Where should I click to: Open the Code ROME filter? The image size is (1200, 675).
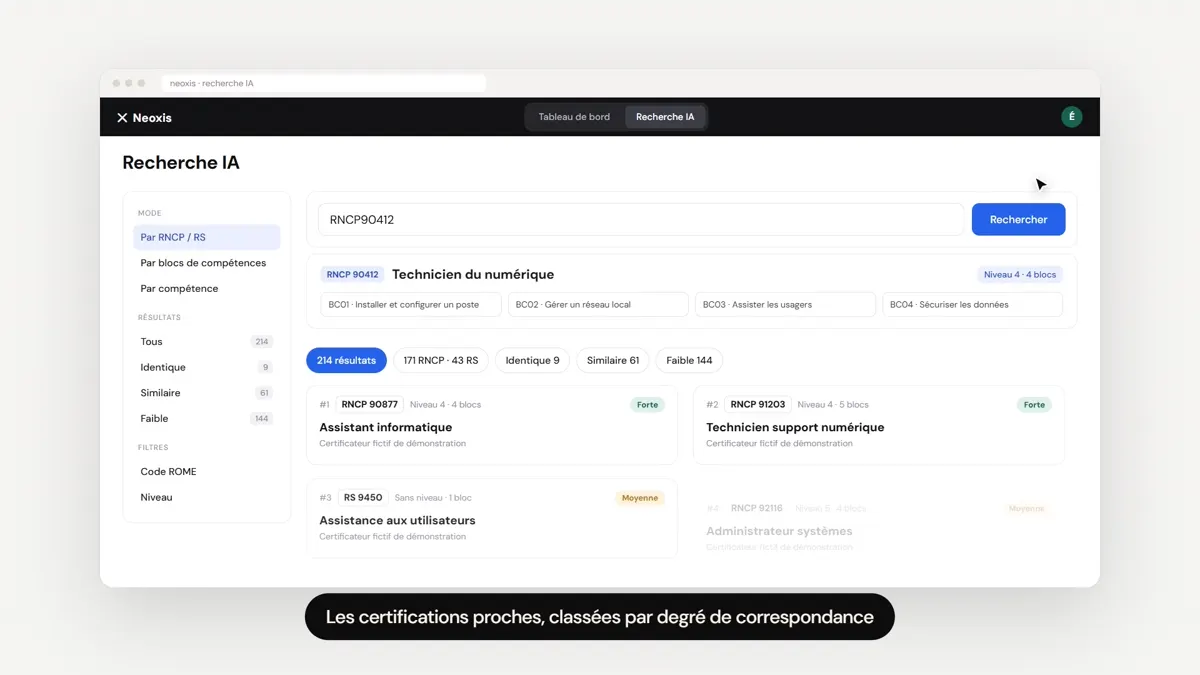207,472
